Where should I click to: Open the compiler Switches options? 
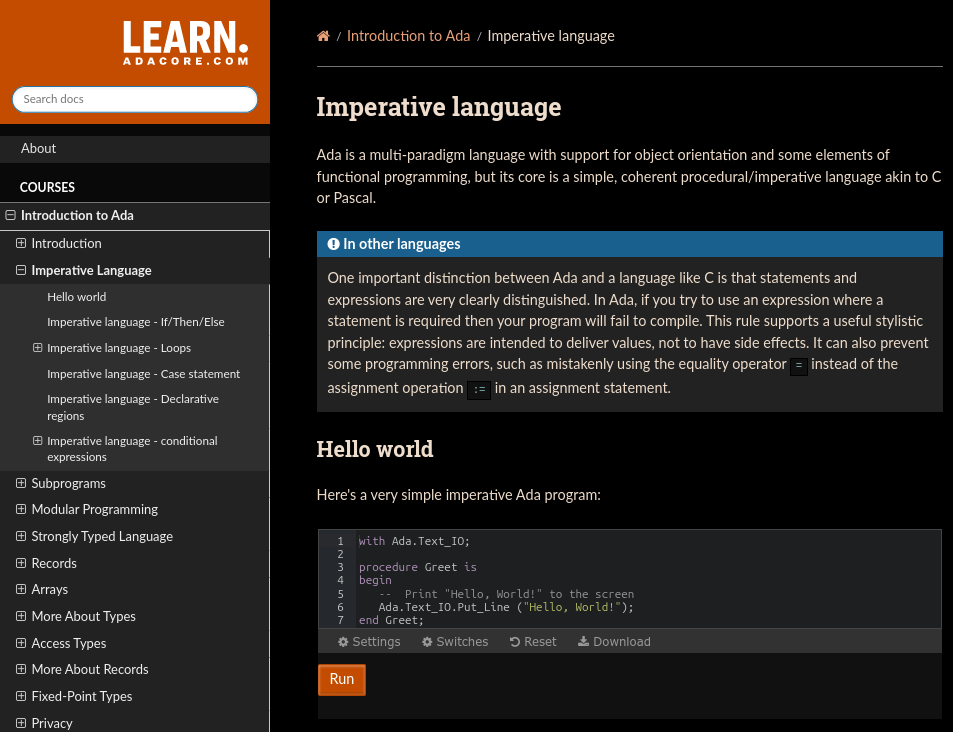[455, 642]
